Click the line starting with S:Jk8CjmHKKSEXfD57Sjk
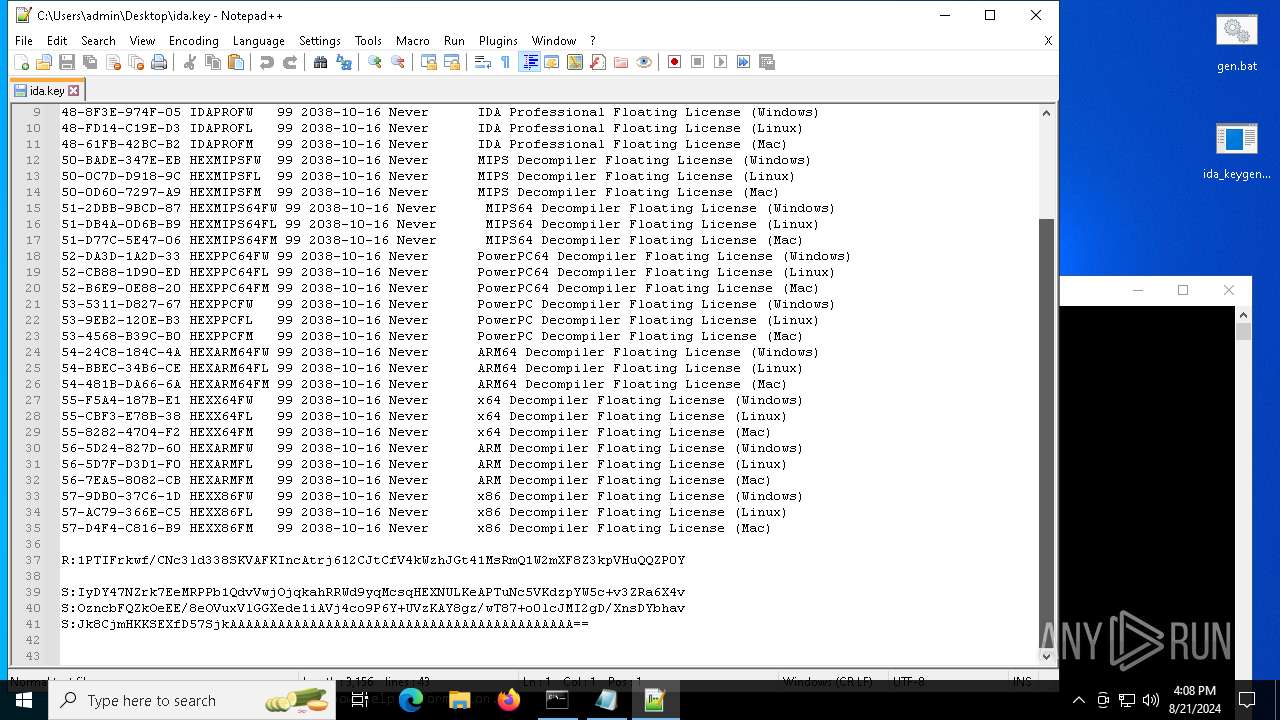 pos(325,624)
